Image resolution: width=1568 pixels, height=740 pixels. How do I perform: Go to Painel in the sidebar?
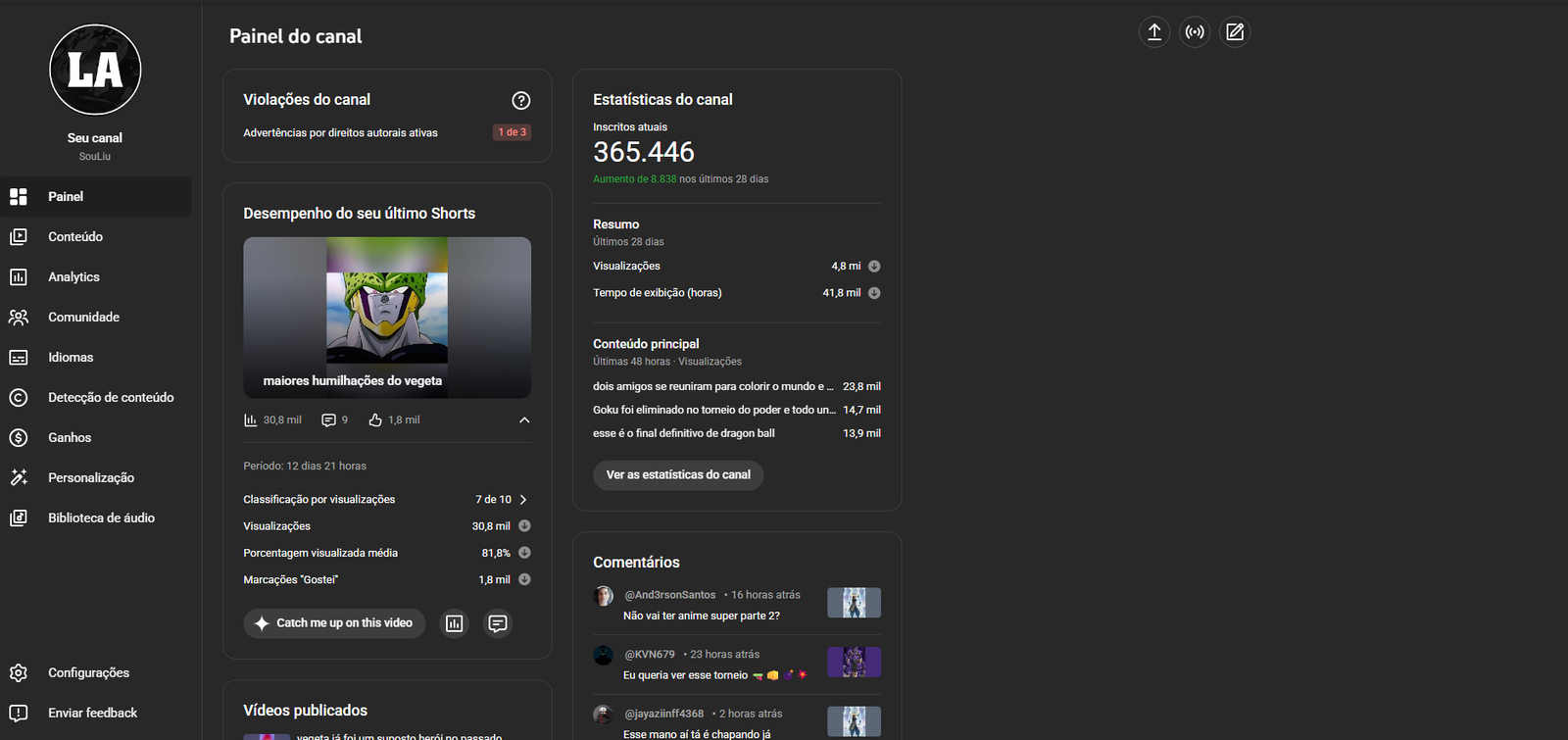(x=96, y=197)
